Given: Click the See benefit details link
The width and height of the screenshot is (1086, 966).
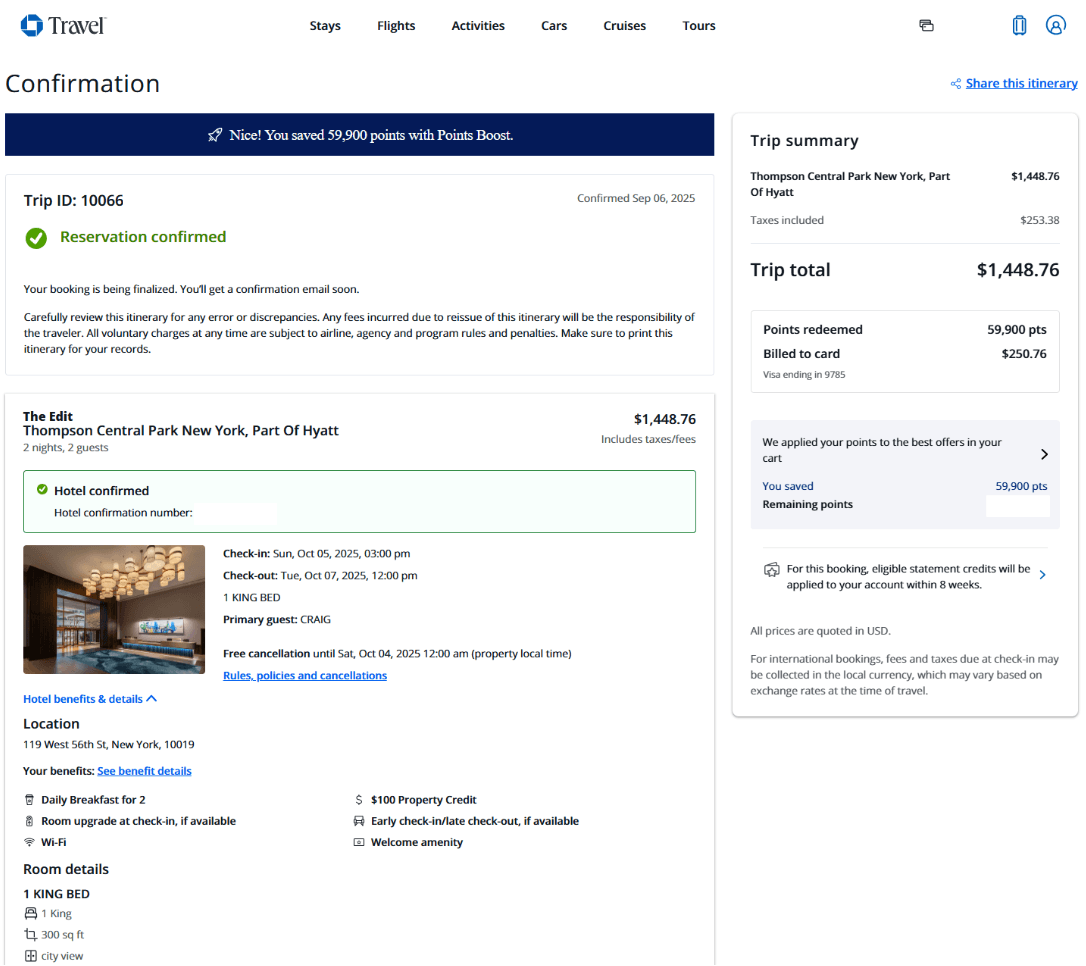Looking at the screenshot, I should 144,770.
